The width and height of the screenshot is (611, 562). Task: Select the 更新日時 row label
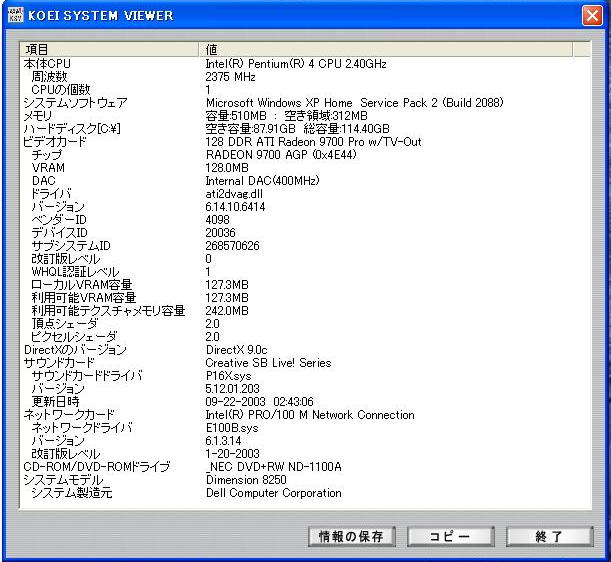point(56,402)
